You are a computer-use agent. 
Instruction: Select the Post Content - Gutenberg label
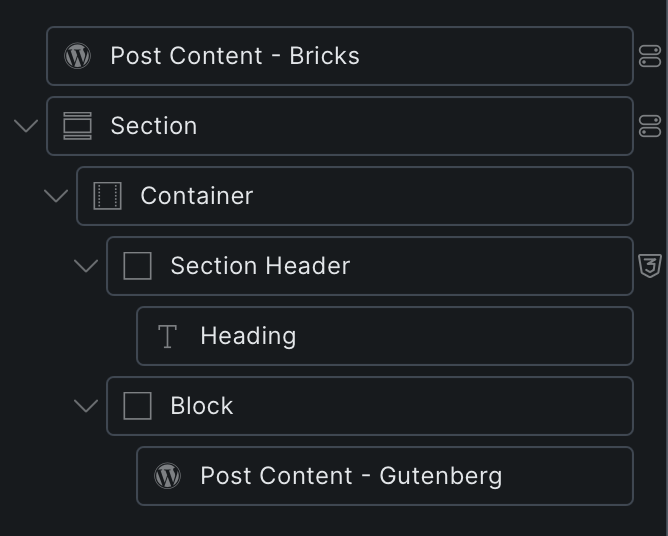351,476
